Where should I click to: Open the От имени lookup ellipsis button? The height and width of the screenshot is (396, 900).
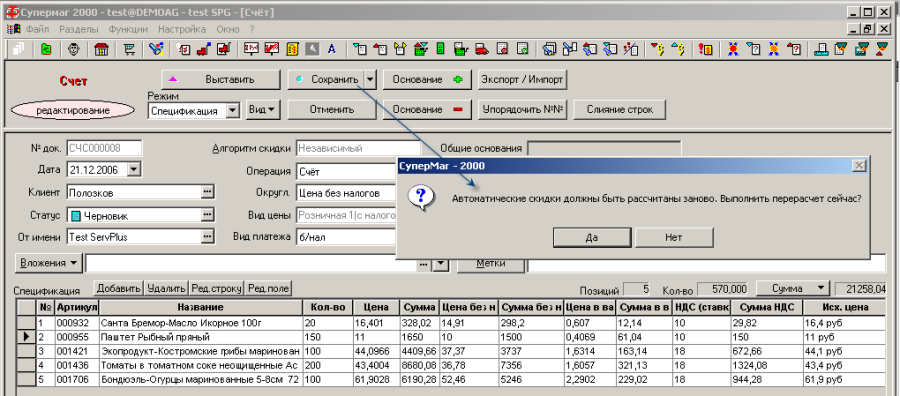(207, 236)
